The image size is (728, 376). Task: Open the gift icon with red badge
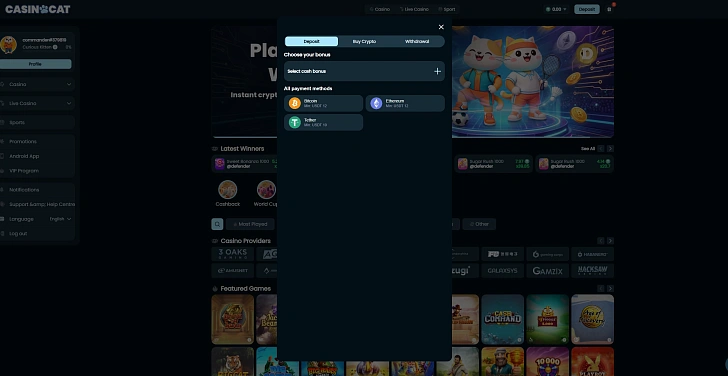[609, 9]
